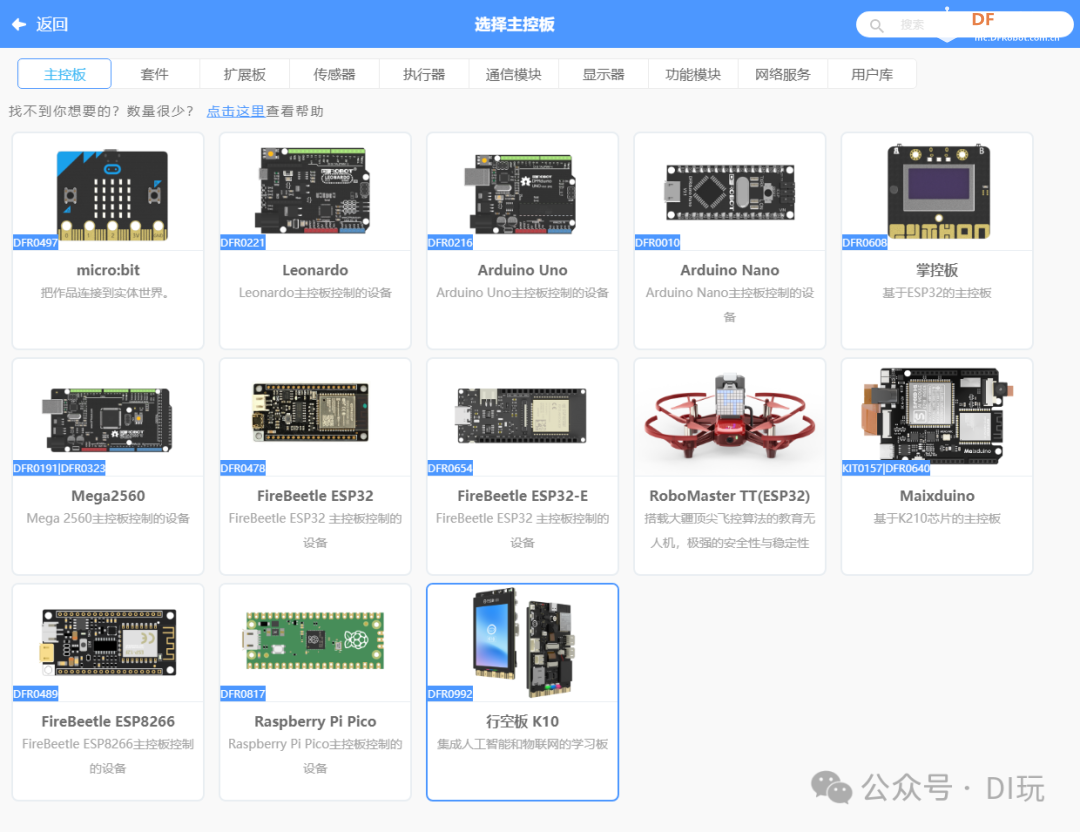Focus the 搜索 search input field
The width and height of the screenshot is (1080, 832).
[964, 25]
